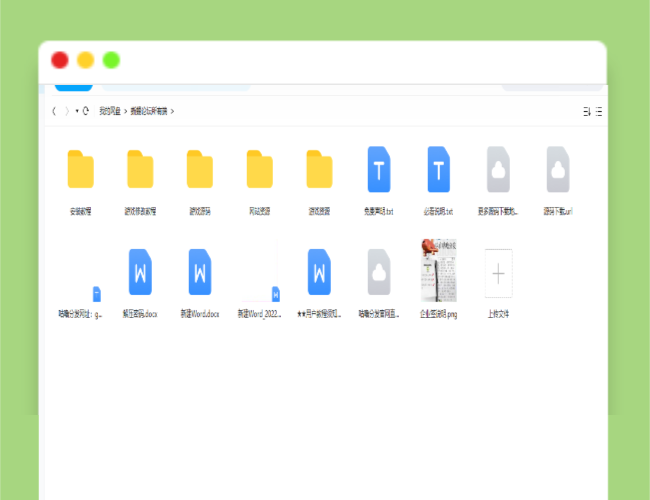The image size is (650, 500).
Task: Open the 网站资源 folder icon
Action: [x=260, y=169]
